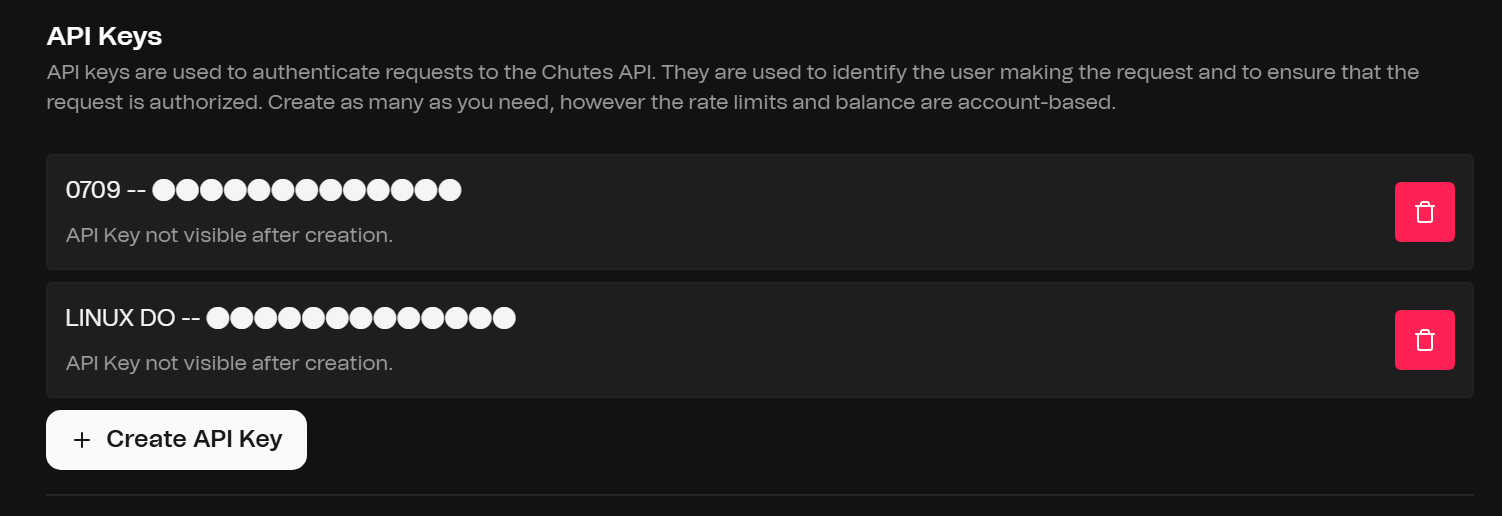Select the 0709 key name text

(x=93, y=190)
